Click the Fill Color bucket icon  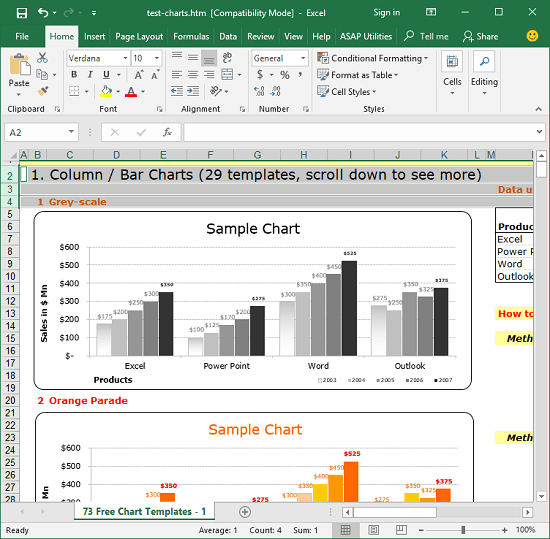(106, 91)
